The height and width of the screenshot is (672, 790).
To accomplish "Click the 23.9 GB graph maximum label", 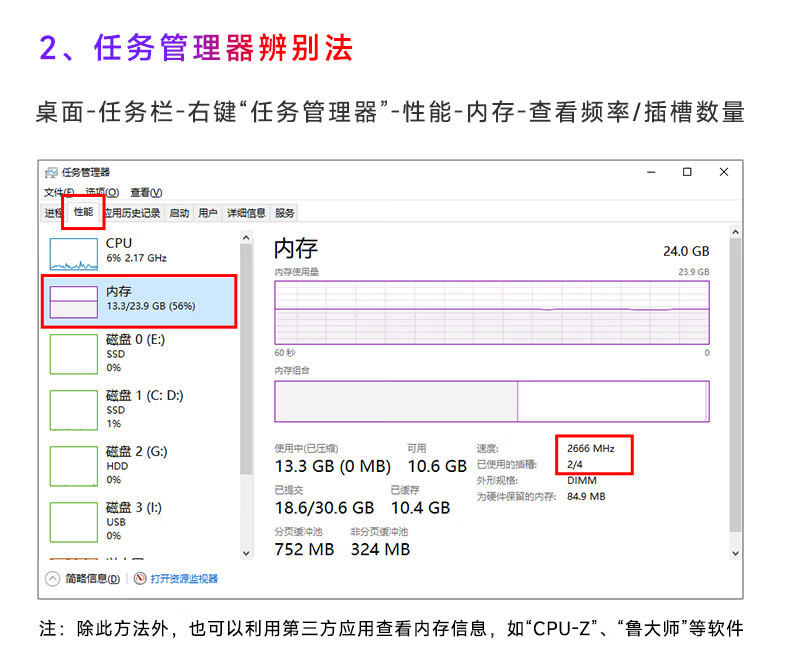I will point(694,272).
